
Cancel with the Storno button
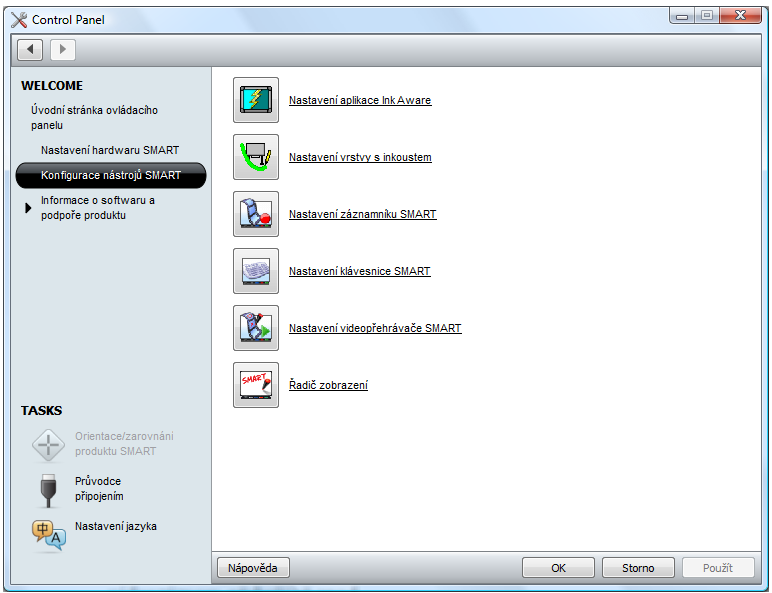pyautogui.click(x=638, y=568)
